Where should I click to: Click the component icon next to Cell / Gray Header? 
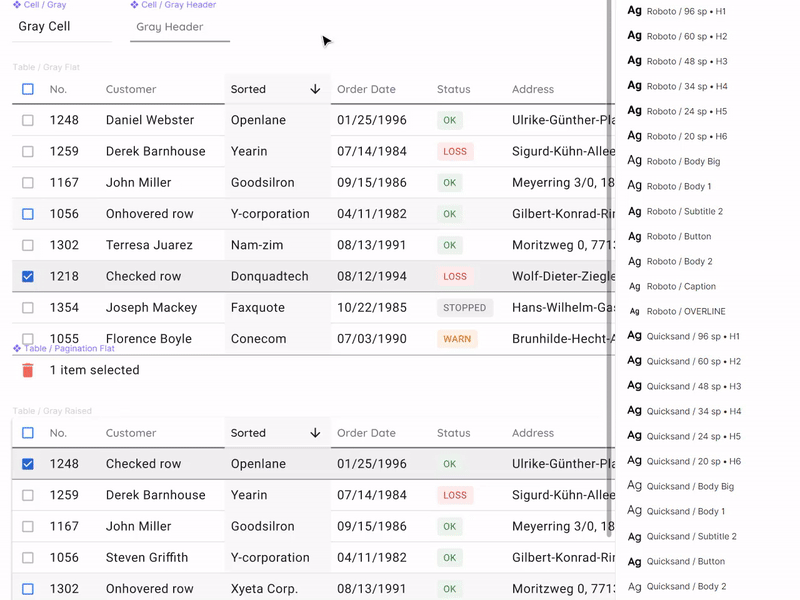pos(134,5)
